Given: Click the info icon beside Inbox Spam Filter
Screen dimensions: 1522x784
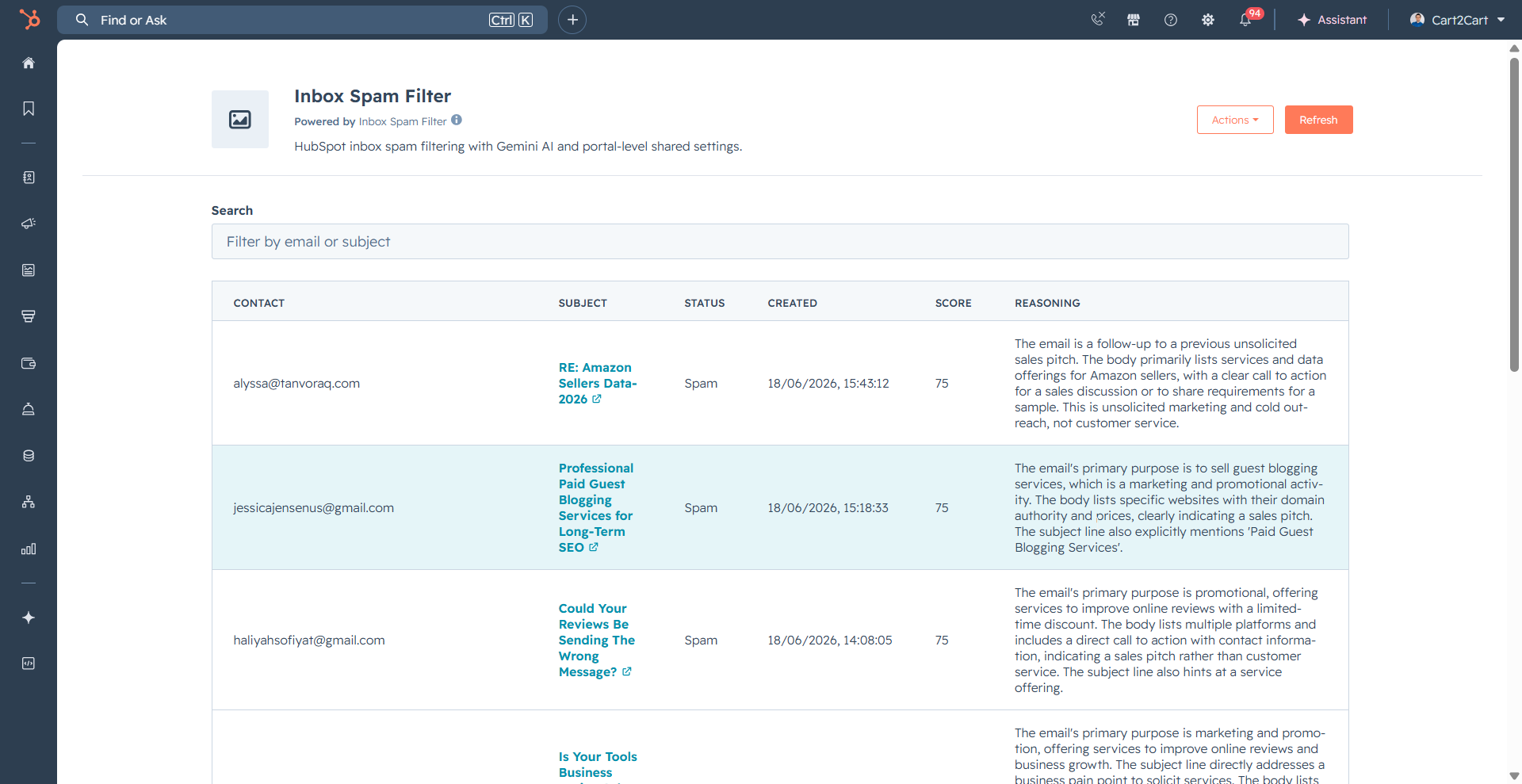Looking at the screenshot, I should [x=457, y=120].
